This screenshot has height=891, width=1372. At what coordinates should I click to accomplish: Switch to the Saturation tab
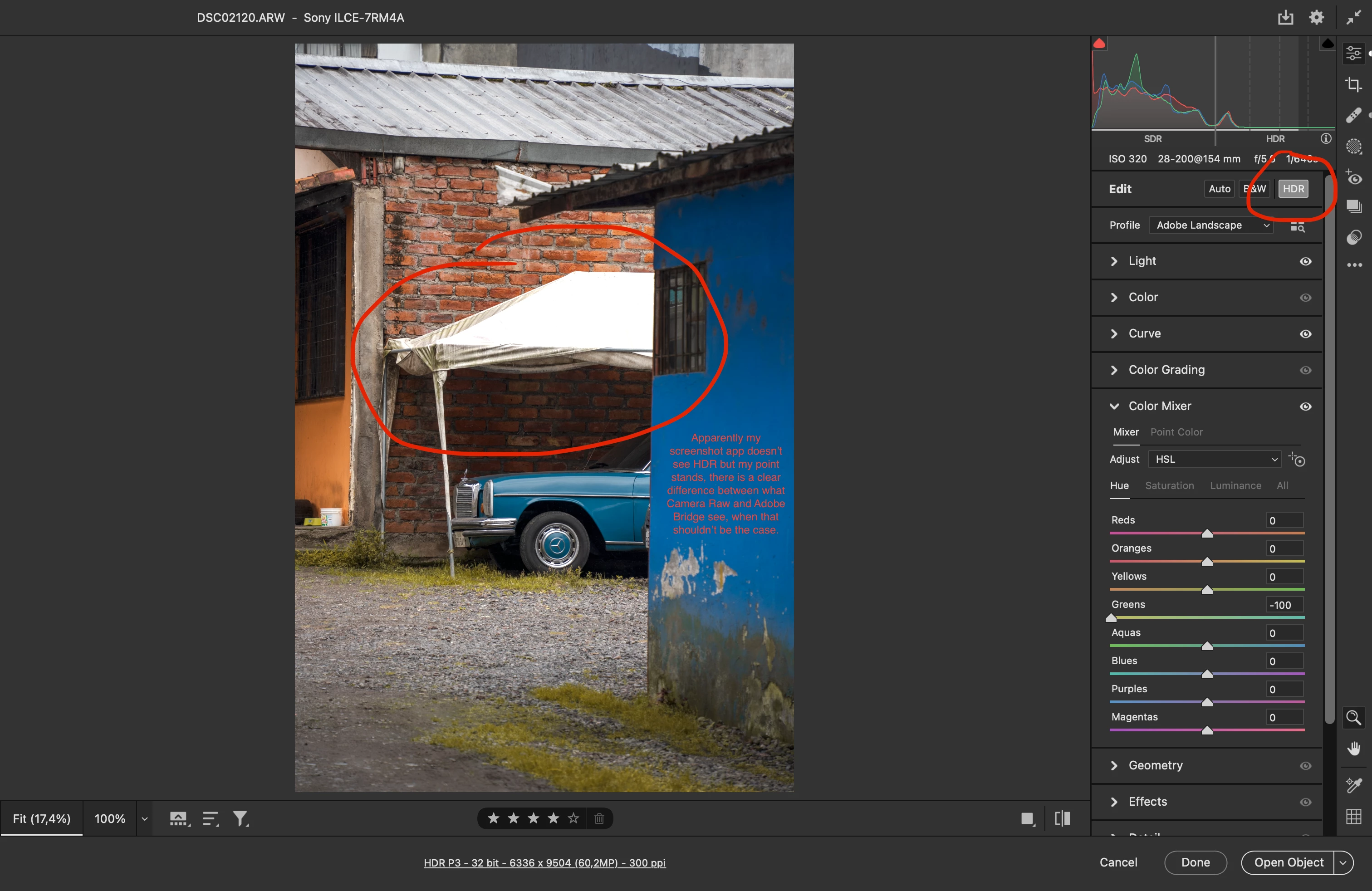pos(1169,485)
